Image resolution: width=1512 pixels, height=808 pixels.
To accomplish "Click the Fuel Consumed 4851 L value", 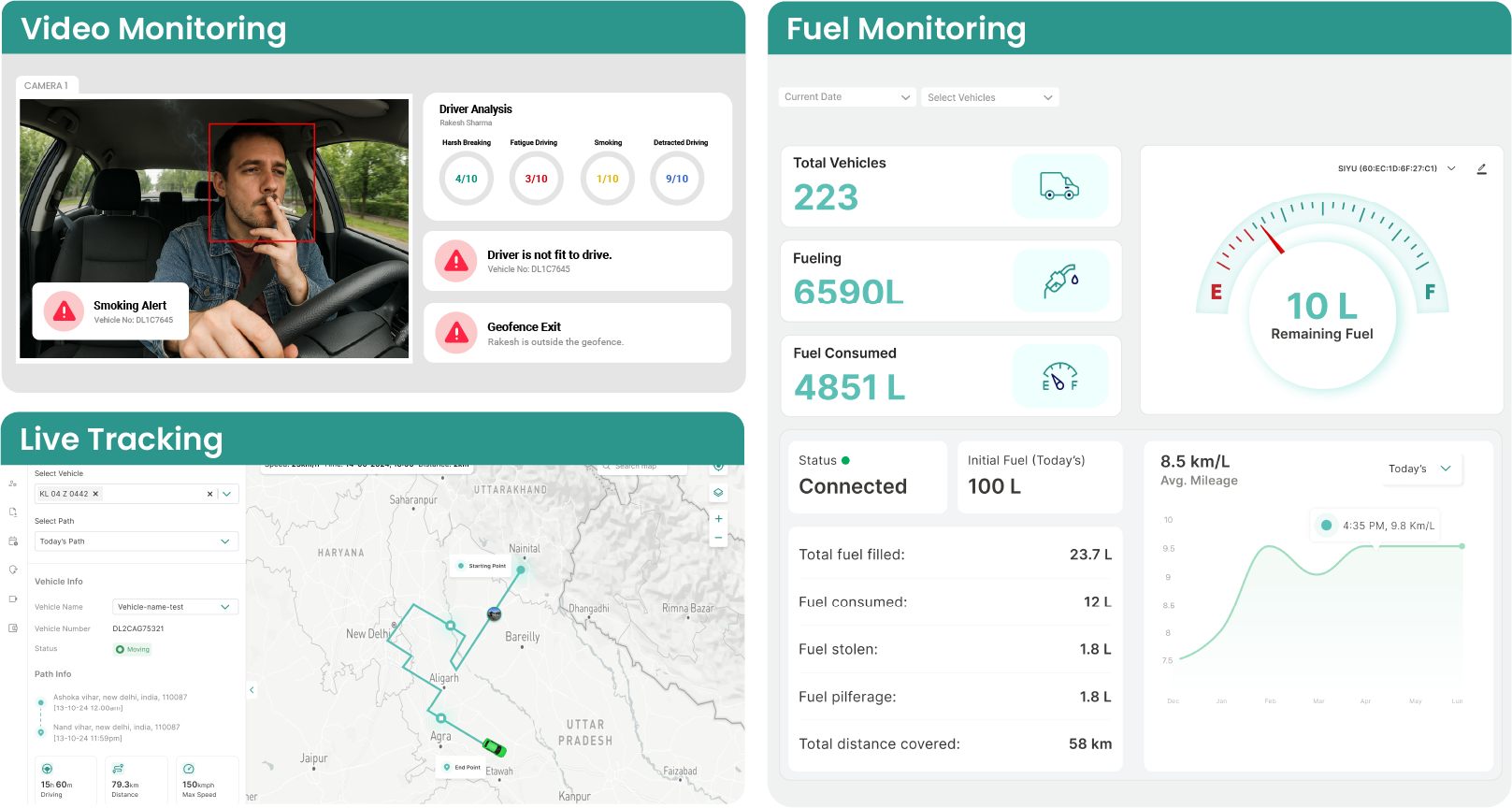I will coord(849,387).
